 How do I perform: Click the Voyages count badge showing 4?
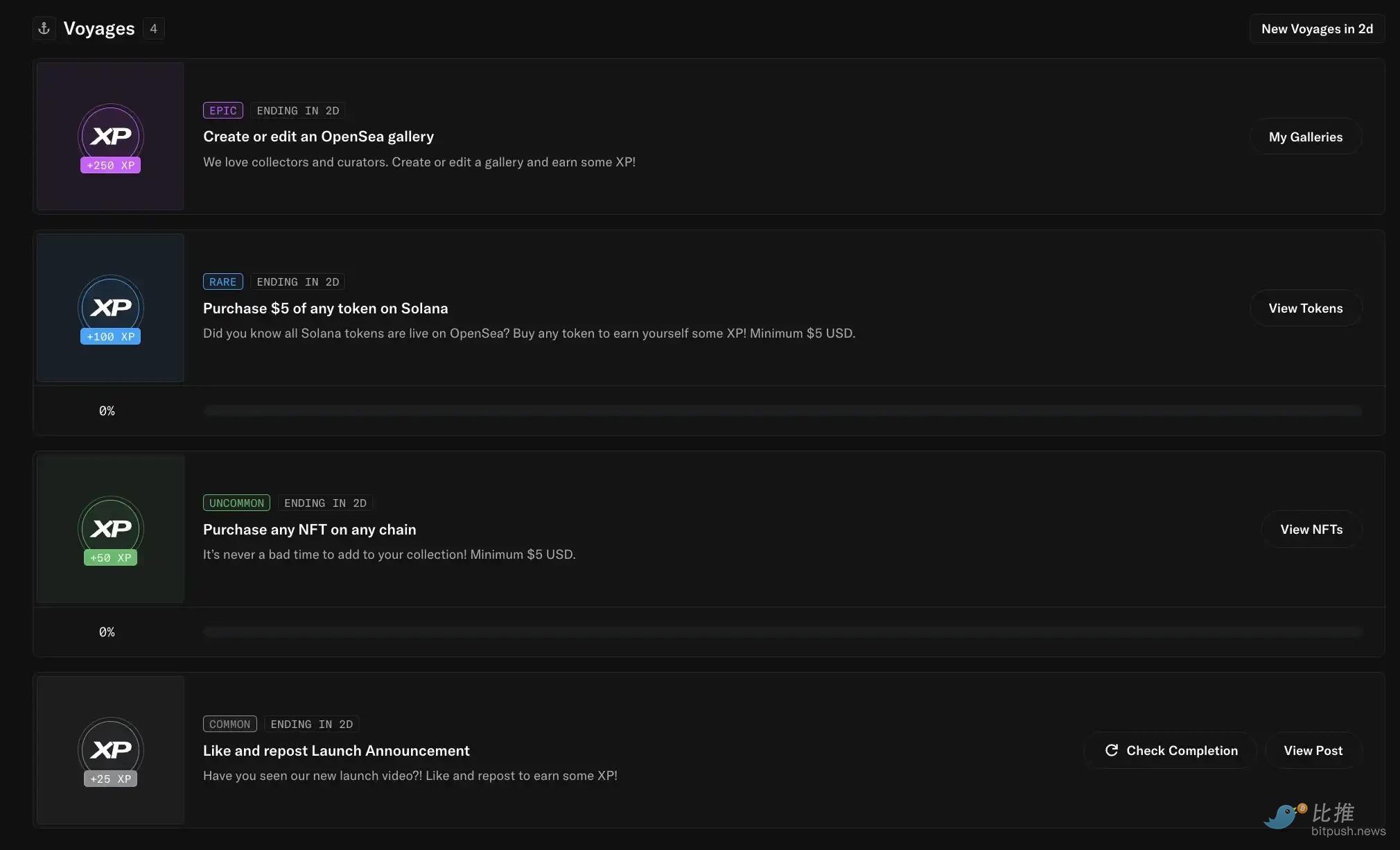154,28
